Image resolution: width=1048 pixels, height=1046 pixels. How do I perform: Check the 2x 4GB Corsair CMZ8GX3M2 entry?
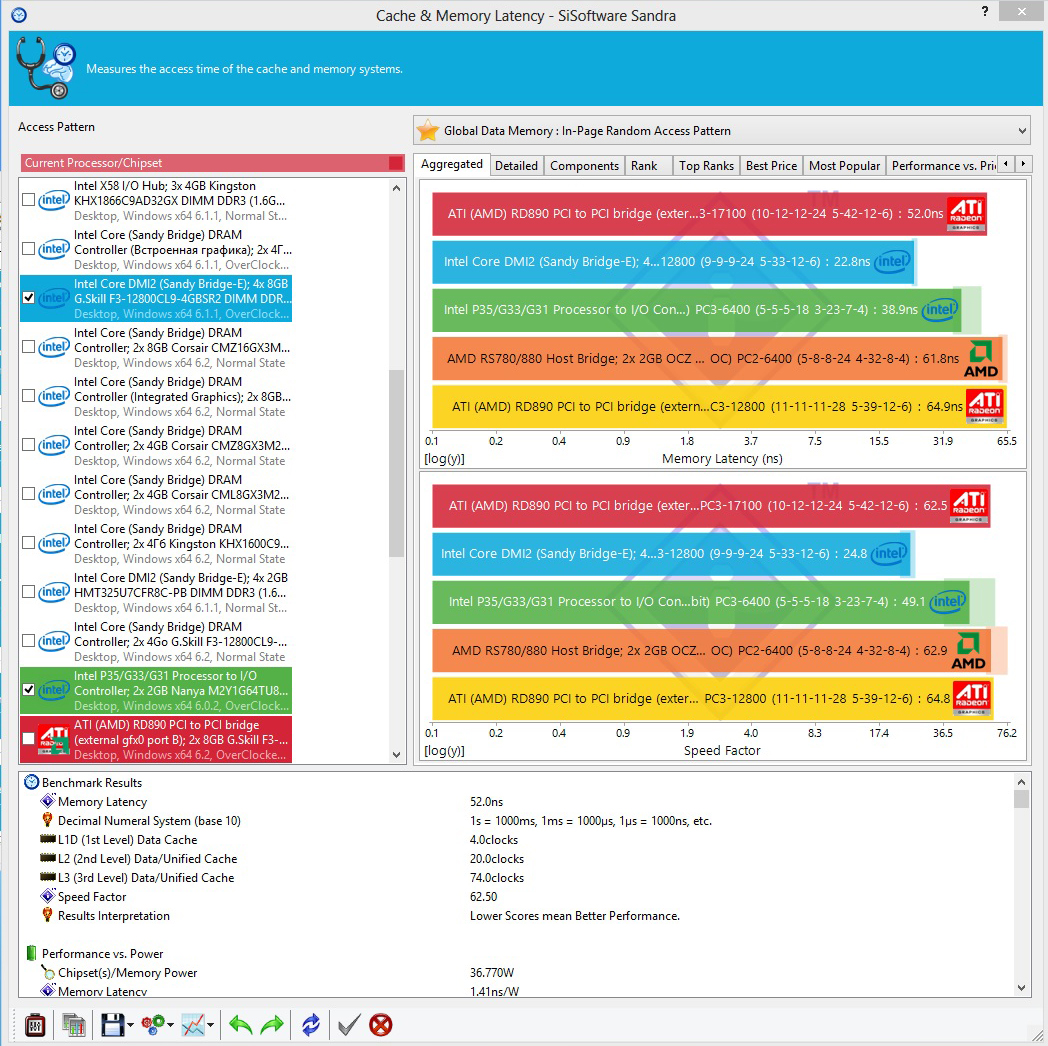29,444
